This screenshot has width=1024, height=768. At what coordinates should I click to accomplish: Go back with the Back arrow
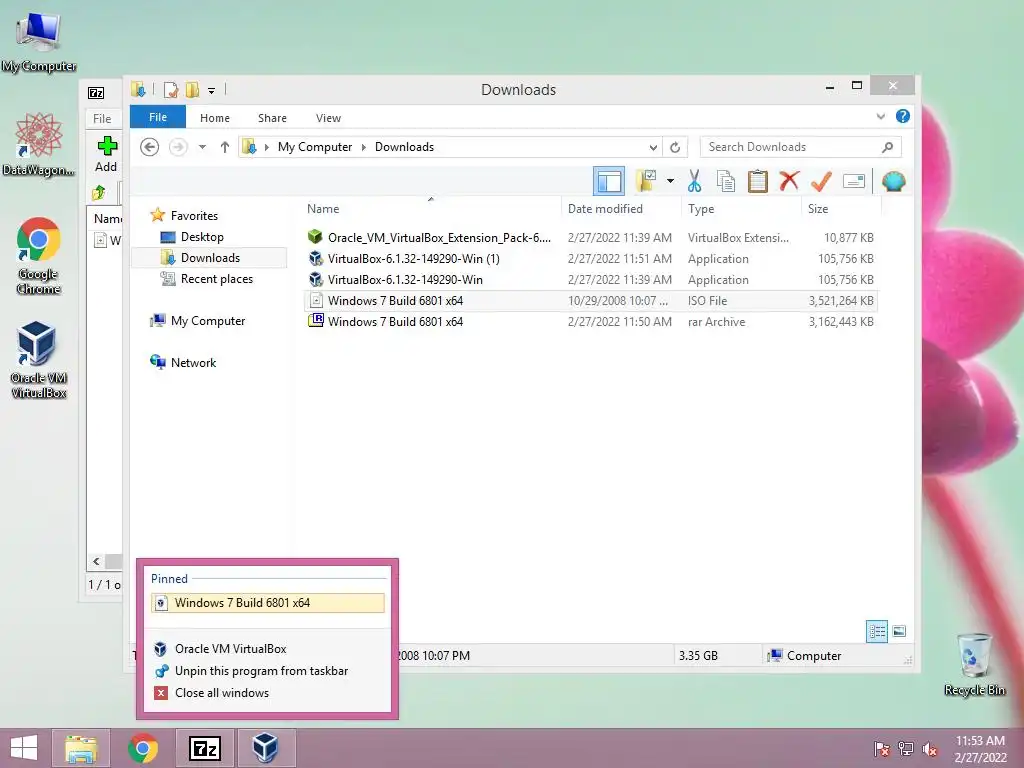150,147
